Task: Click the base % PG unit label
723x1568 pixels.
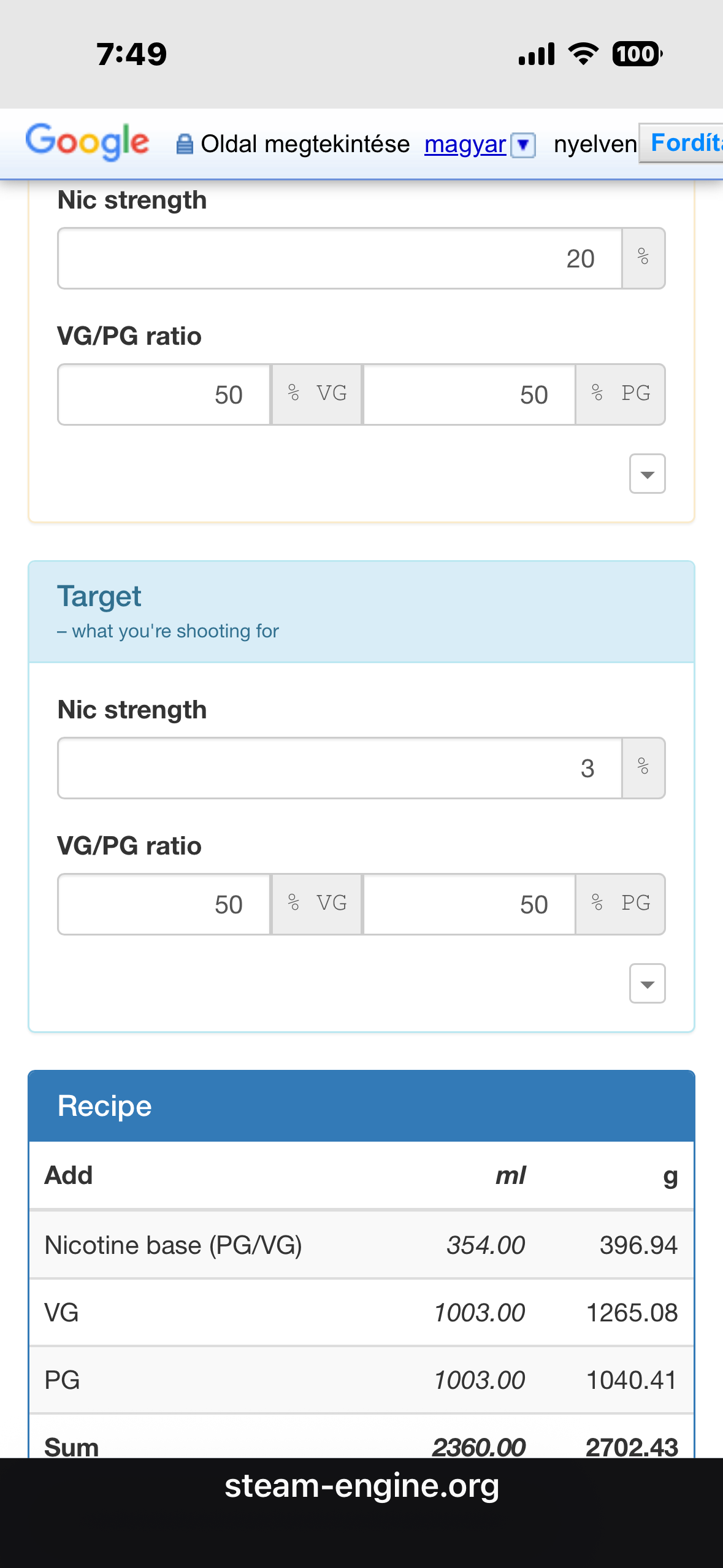Action: point(621,394)
